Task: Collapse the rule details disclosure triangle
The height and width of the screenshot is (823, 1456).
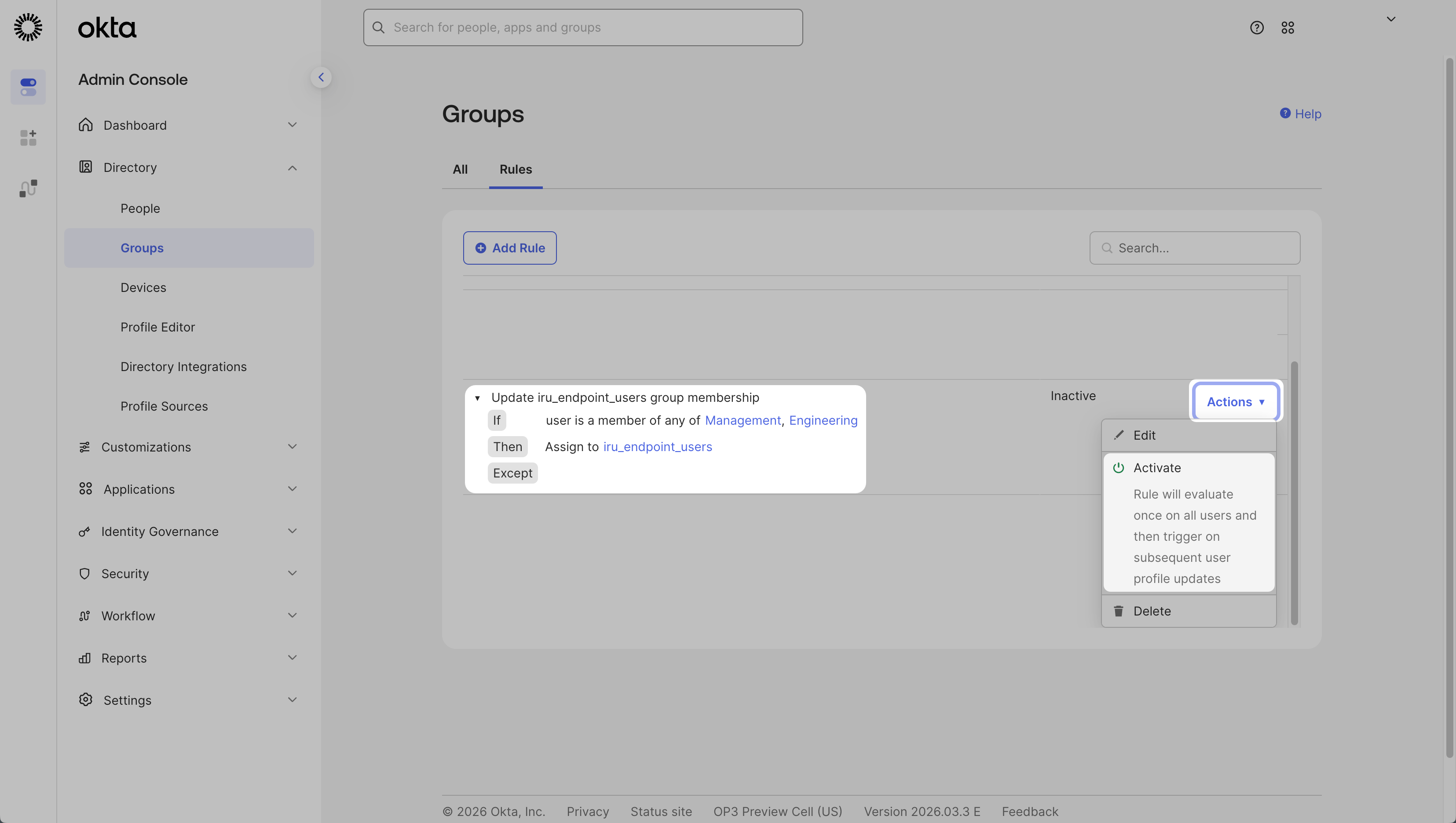Action: click(477, 398)
